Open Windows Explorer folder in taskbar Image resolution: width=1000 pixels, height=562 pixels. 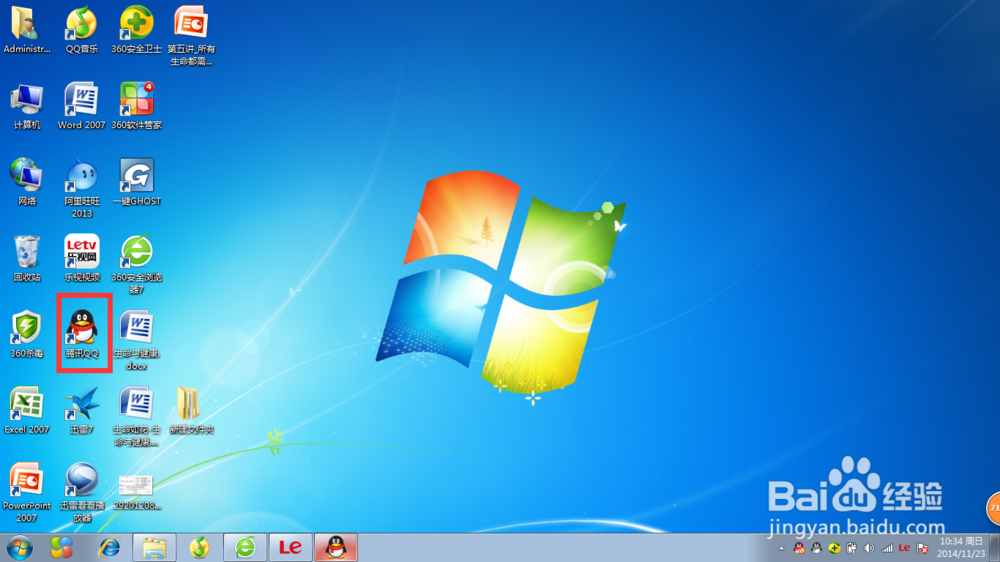pyautogui.click(x=154, y=548)
